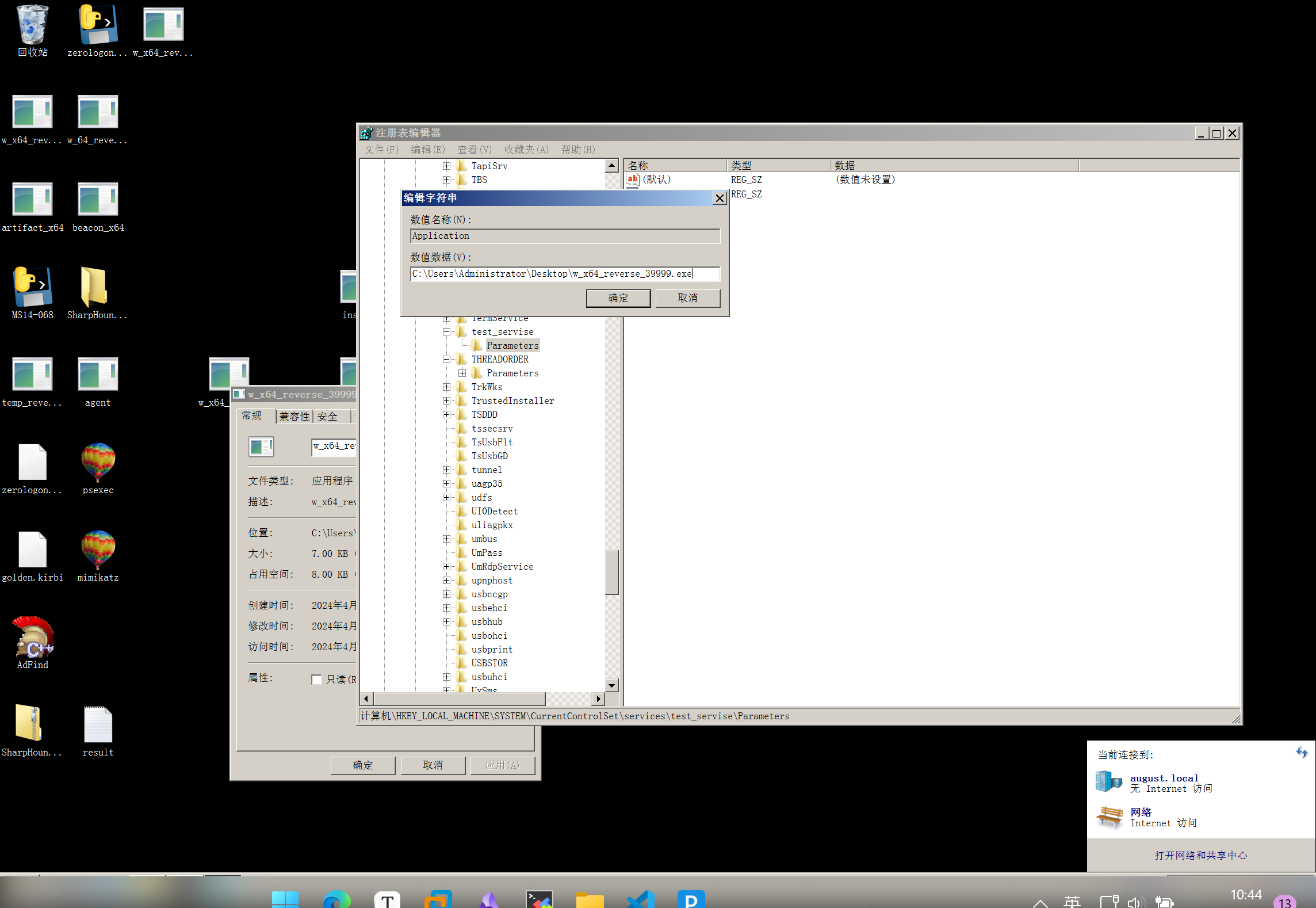Viewport: 1316px width, 908px height.
Task: Click the 类型 column header
Action: [779, 166]
